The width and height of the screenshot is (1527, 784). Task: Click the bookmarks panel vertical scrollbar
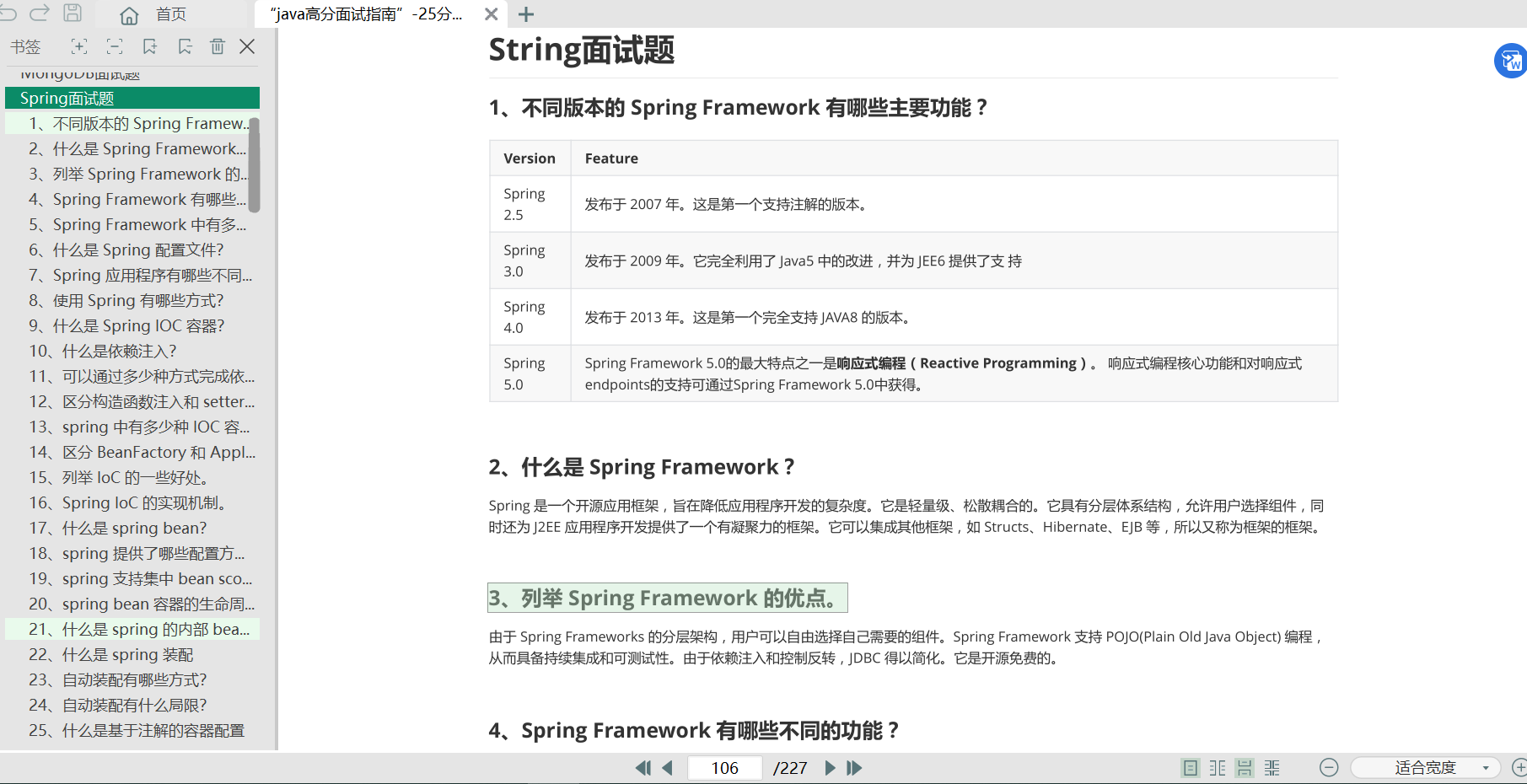click(x=255, y=164)
